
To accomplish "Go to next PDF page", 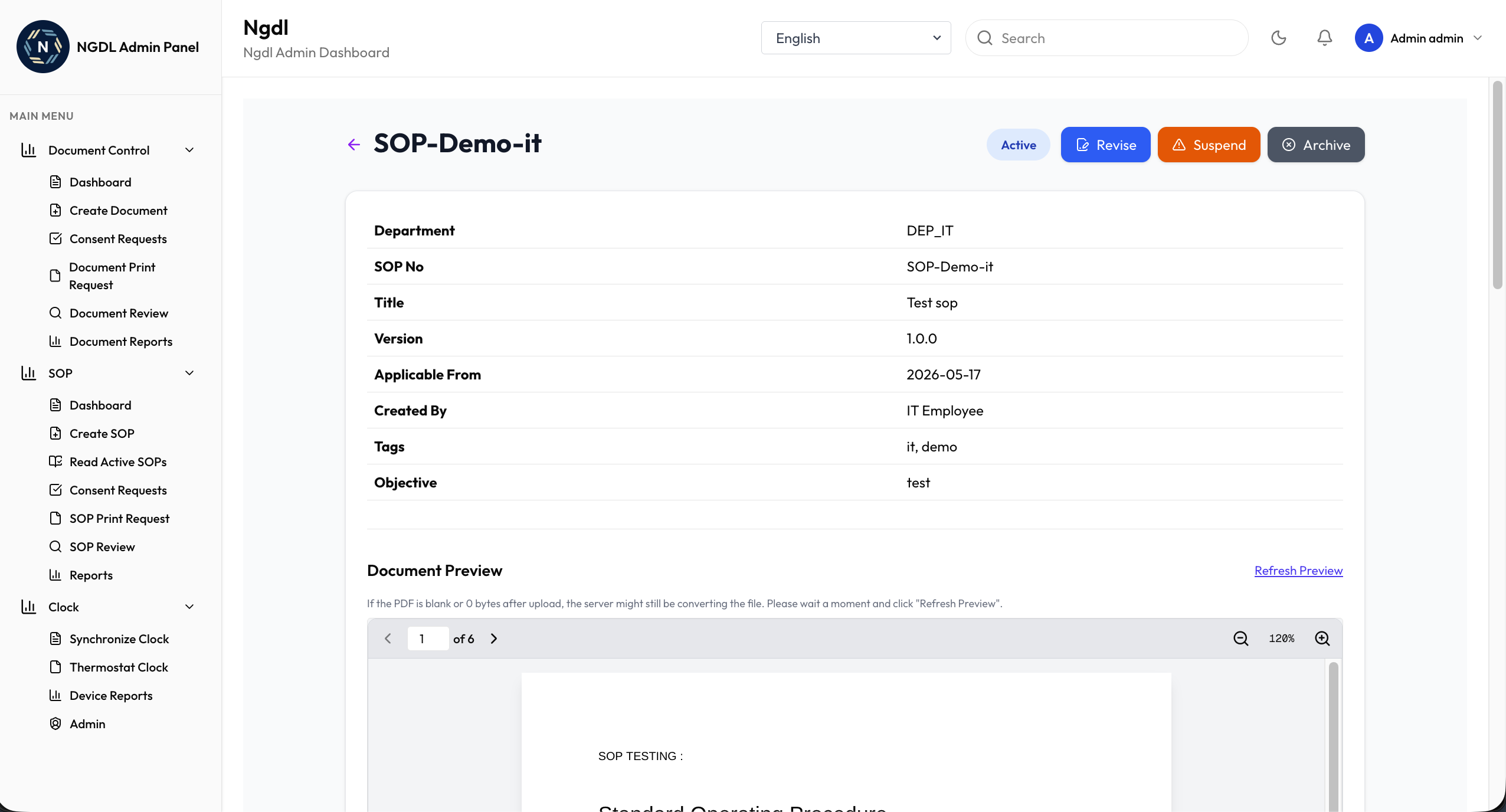I will 494,639.
